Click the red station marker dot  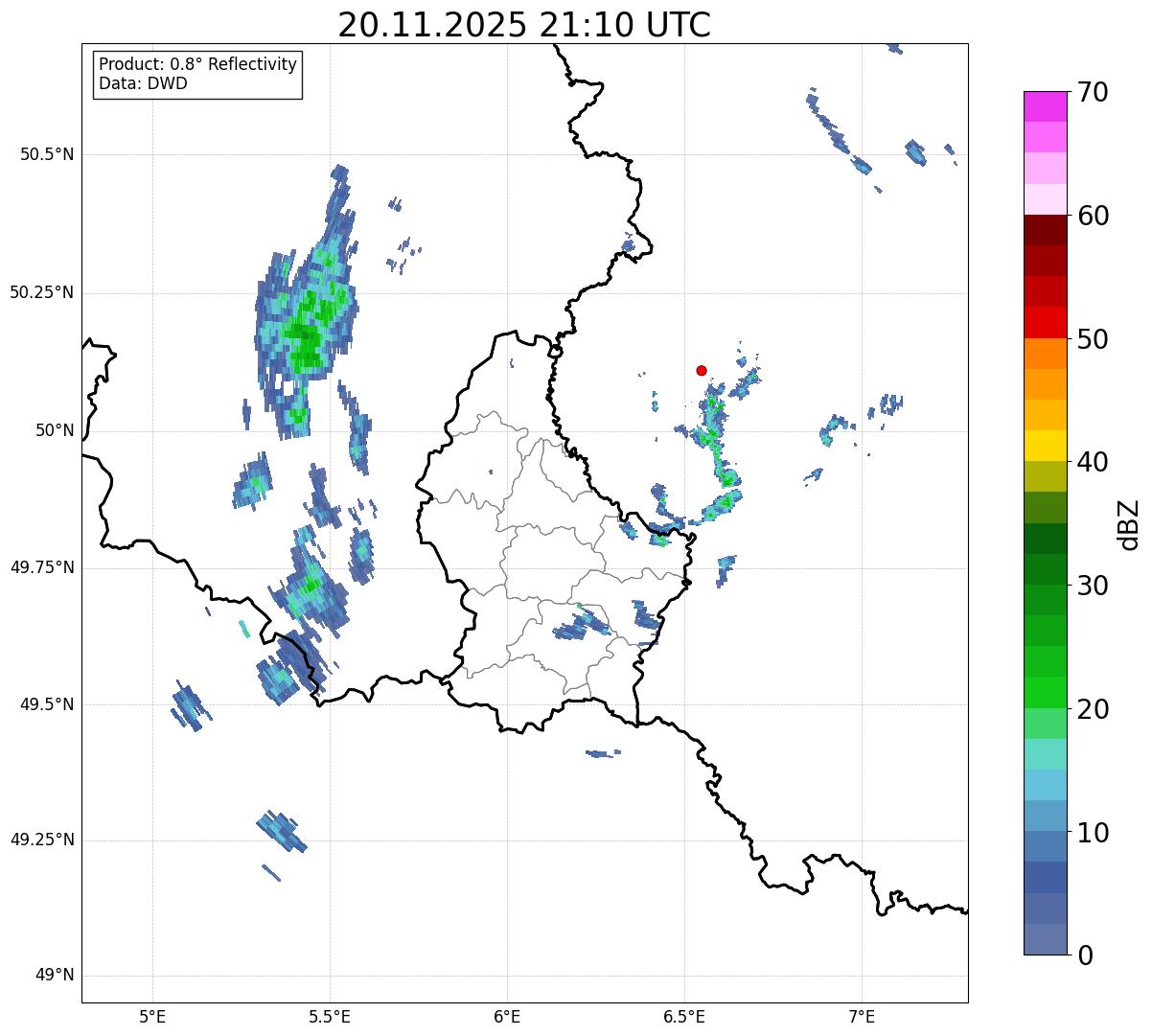click(702, 370)
